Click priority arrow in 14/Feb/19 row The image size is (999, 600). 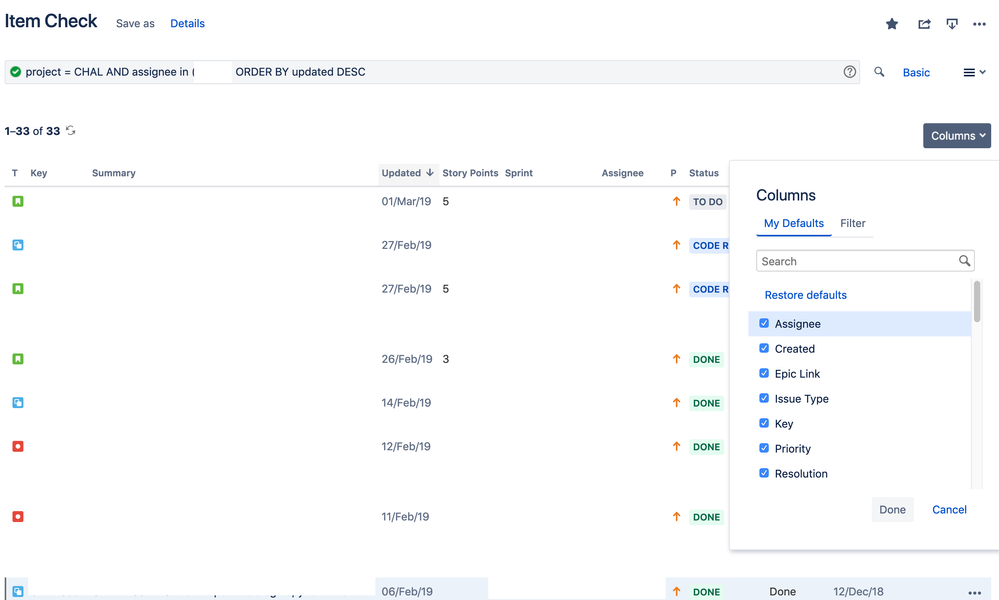[676, 403]
